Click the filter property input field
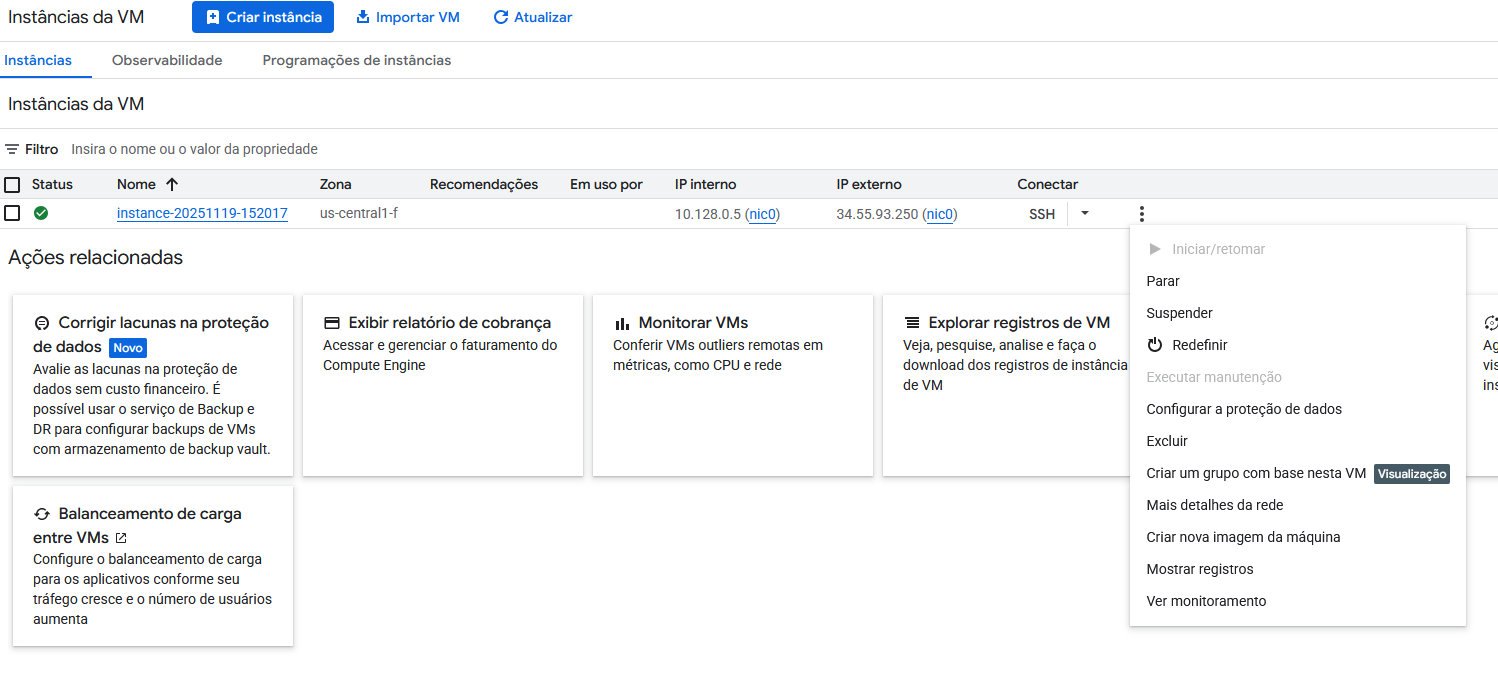 (400, 149)
